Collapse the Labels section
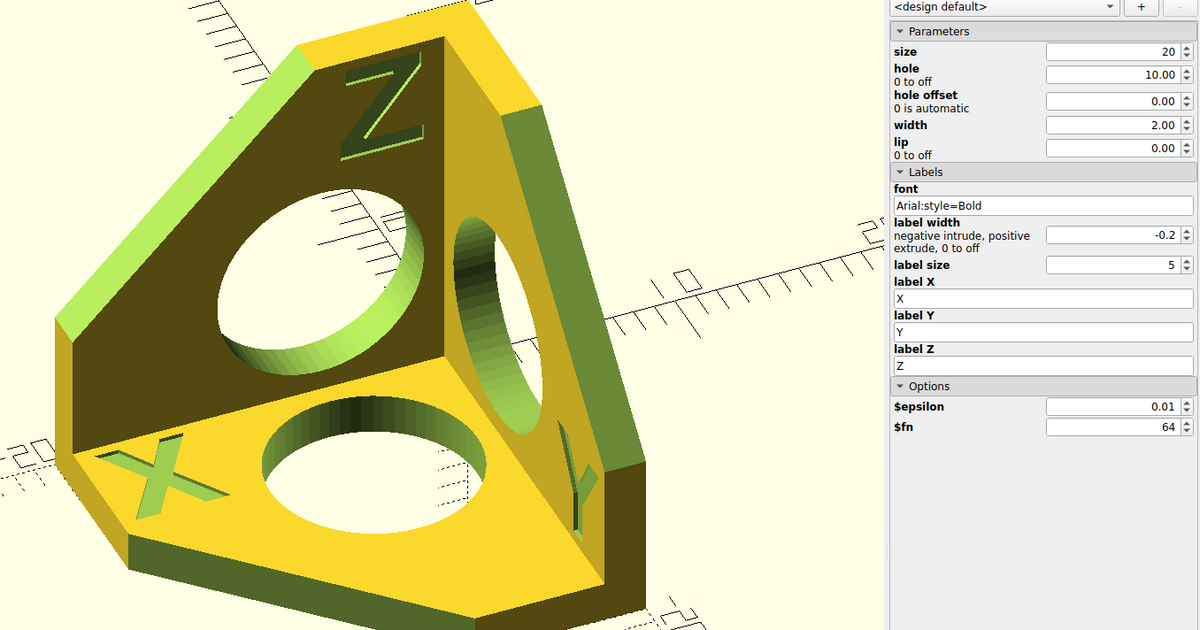 (x=900, y=172)
